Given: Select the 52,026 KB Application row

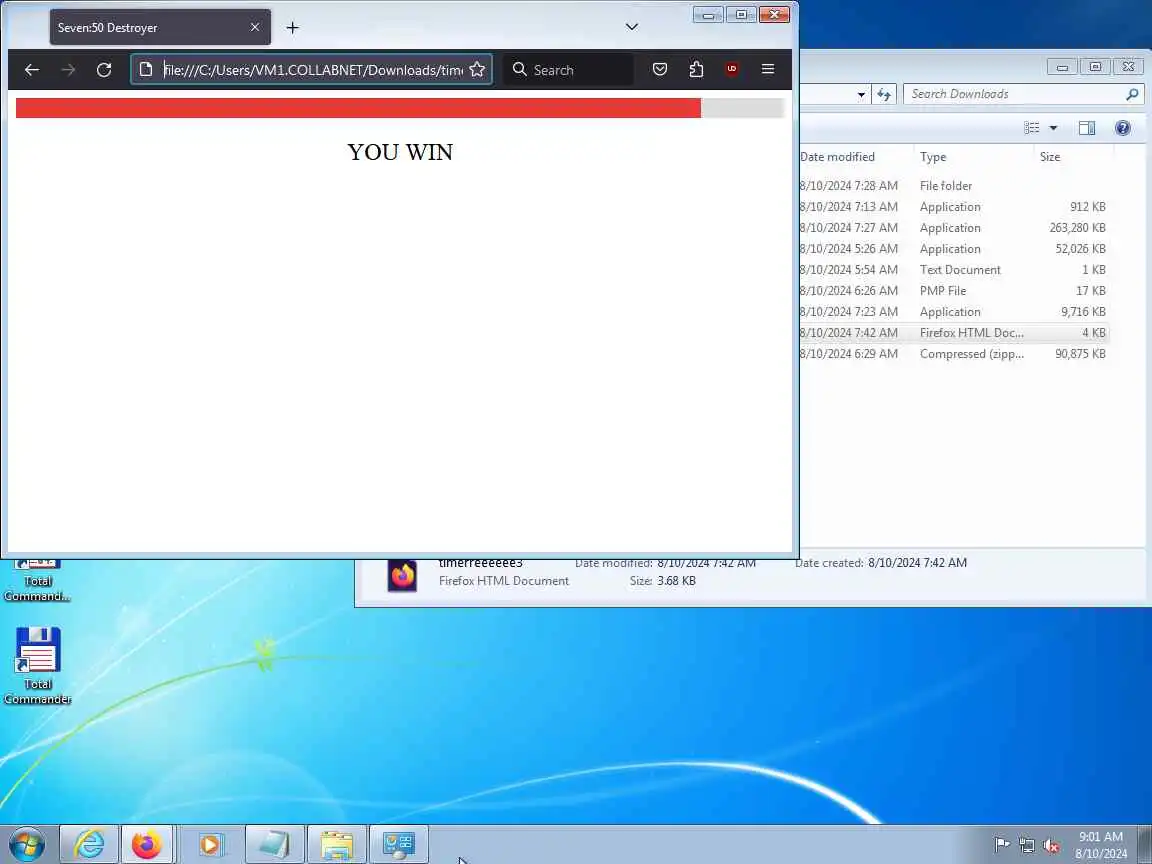Looking at the screenshot, I should (x=954, y=249).
